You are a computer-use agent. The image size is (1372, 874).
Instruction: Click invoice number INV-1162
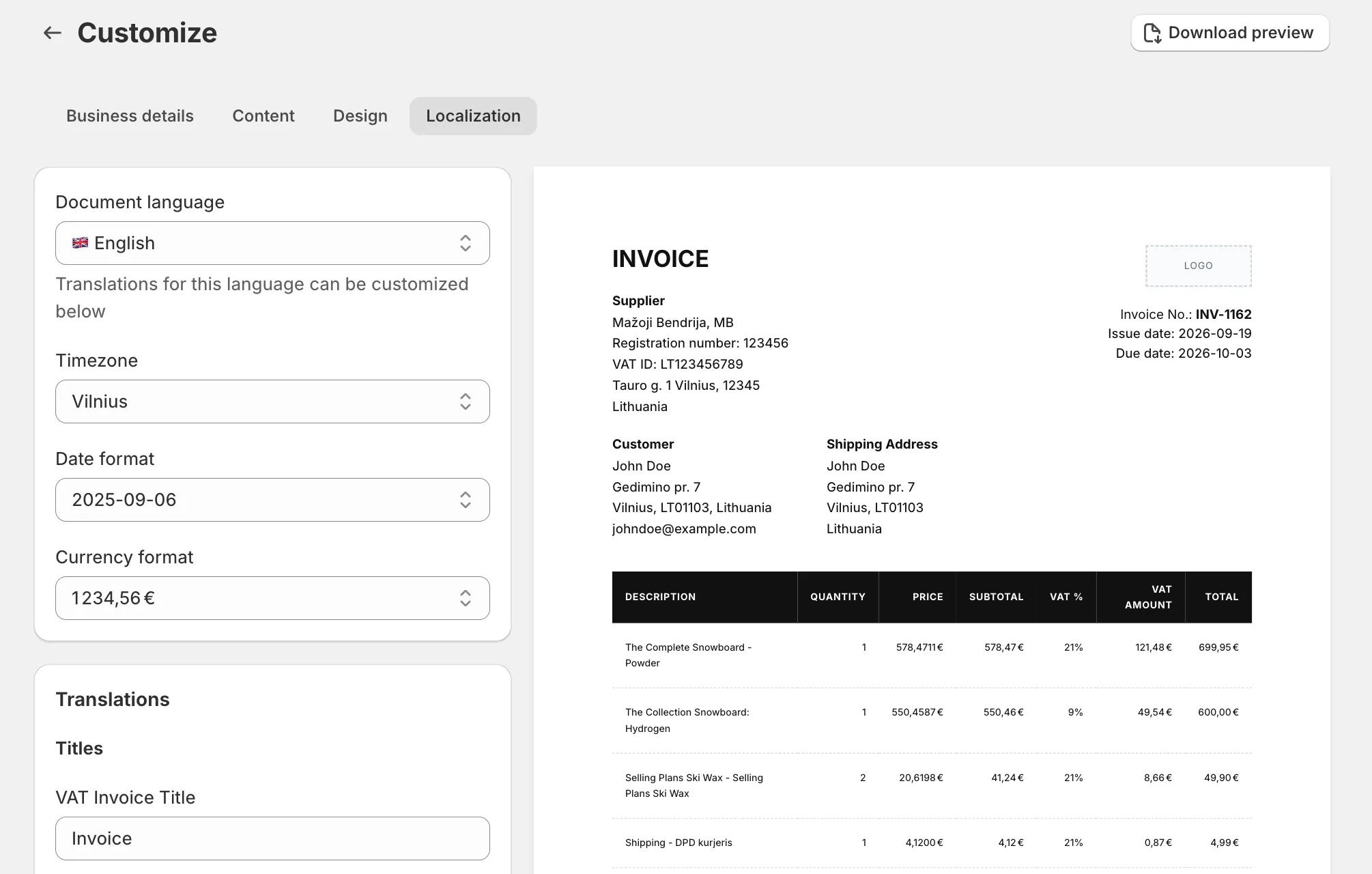(1223, 314)
